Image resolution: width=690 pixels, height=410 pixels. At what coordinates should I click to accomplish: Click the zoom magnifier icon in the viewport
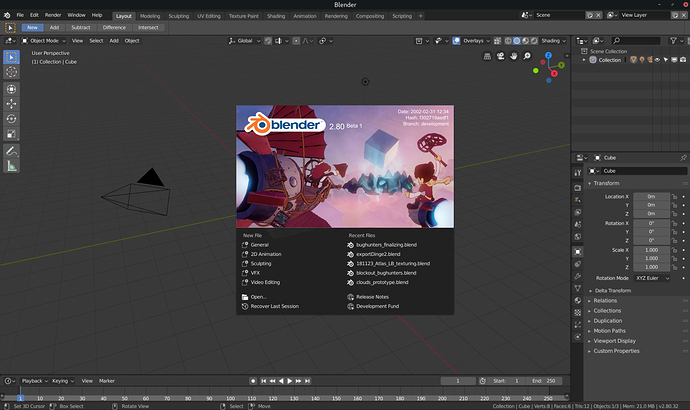(x=527, y=56)
